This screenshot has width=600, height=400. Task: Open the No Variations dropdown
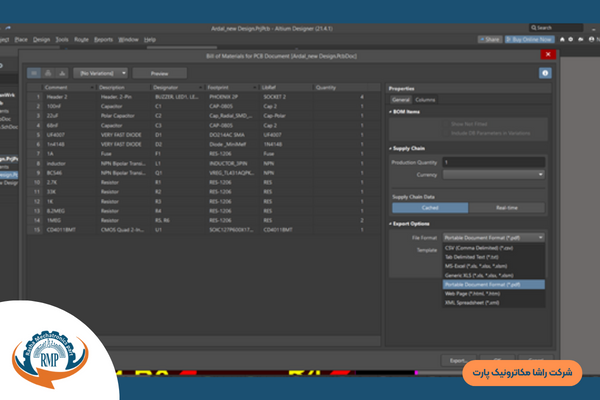tap(103, 73)
